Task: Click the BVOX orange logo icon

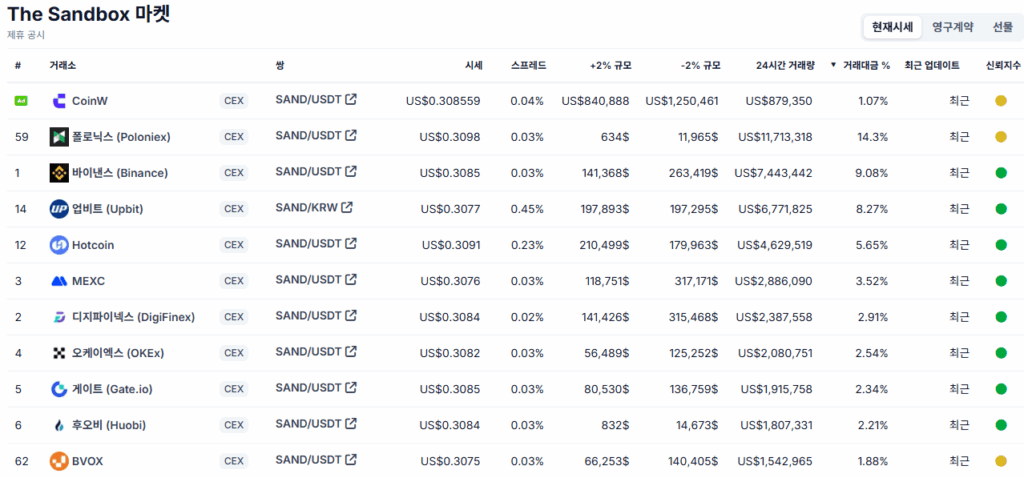Action: [x=59, y=461]
